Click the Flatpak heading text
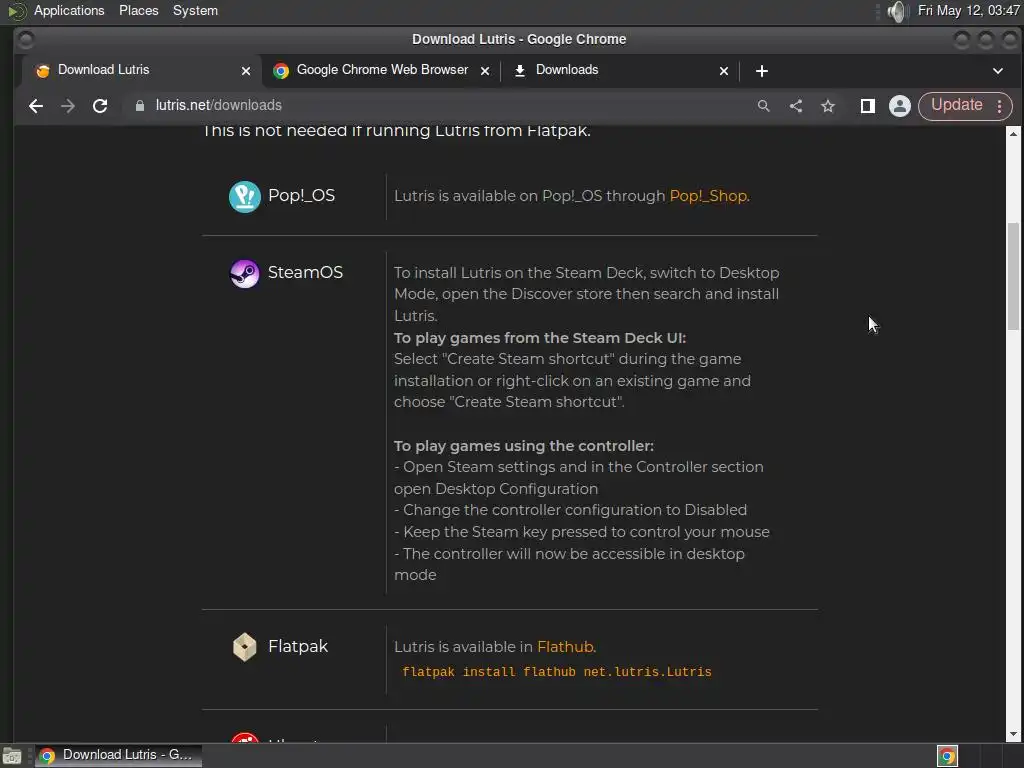Screen dimensions: 1024x768 click(298, 646)
